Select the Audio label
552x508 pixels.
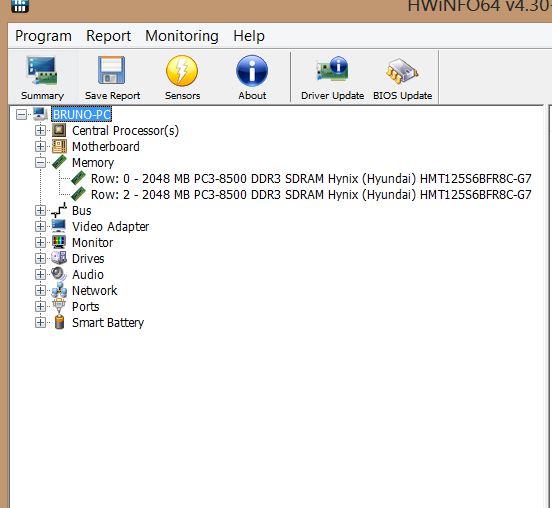pos(88,275)
